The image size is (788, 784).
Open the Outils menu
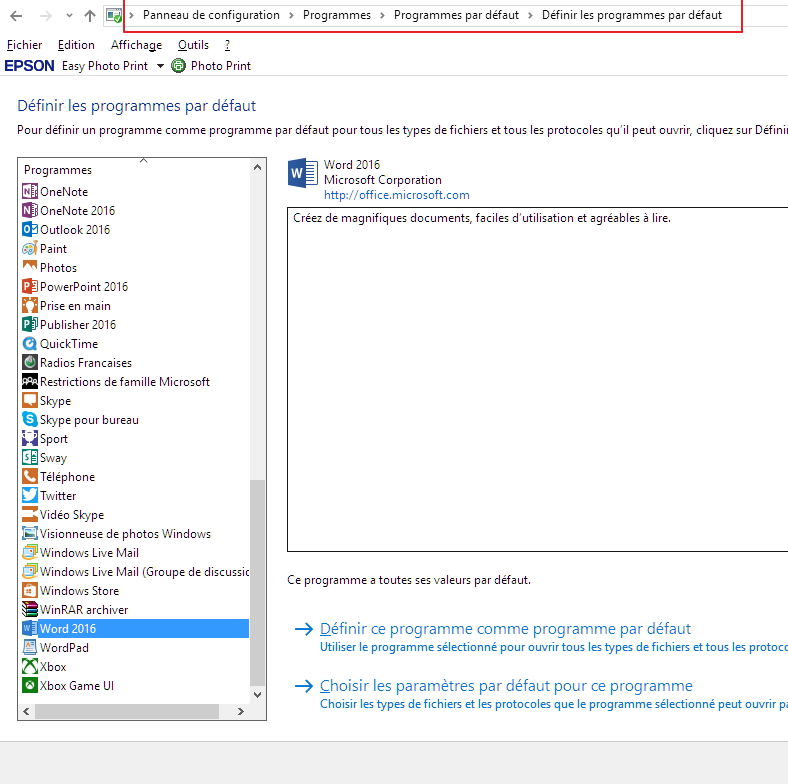pyautogui.click(x=193, y=45)
